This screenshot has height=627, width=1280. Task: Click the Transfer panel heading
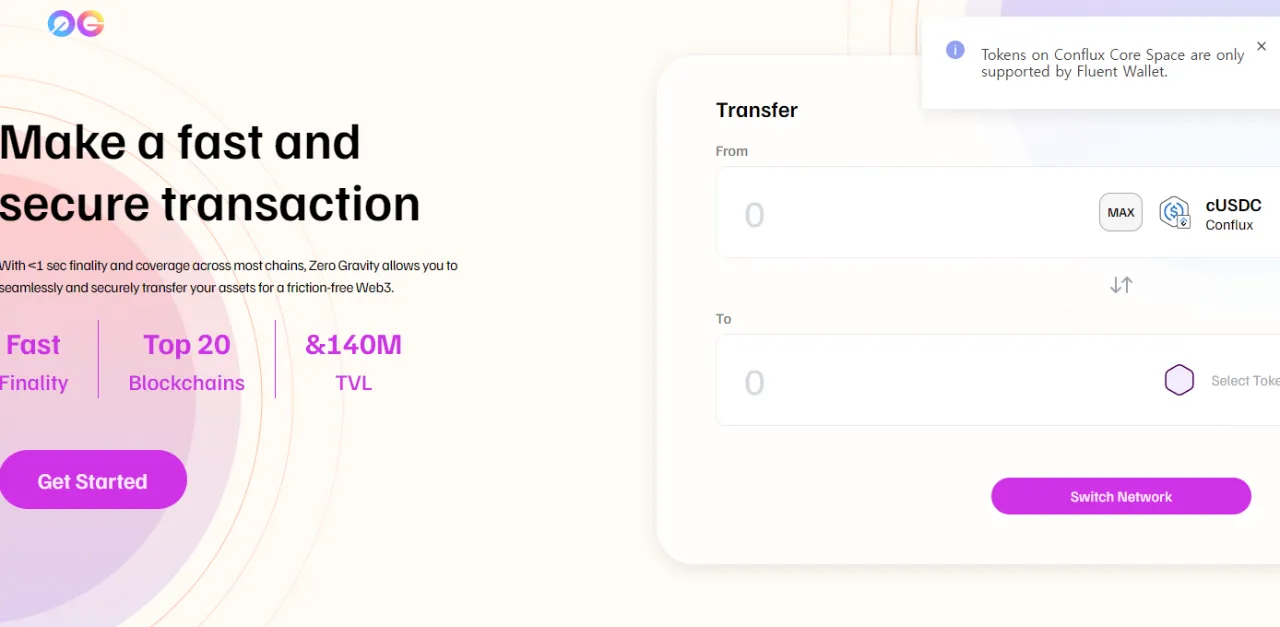[x=757, y=110]
